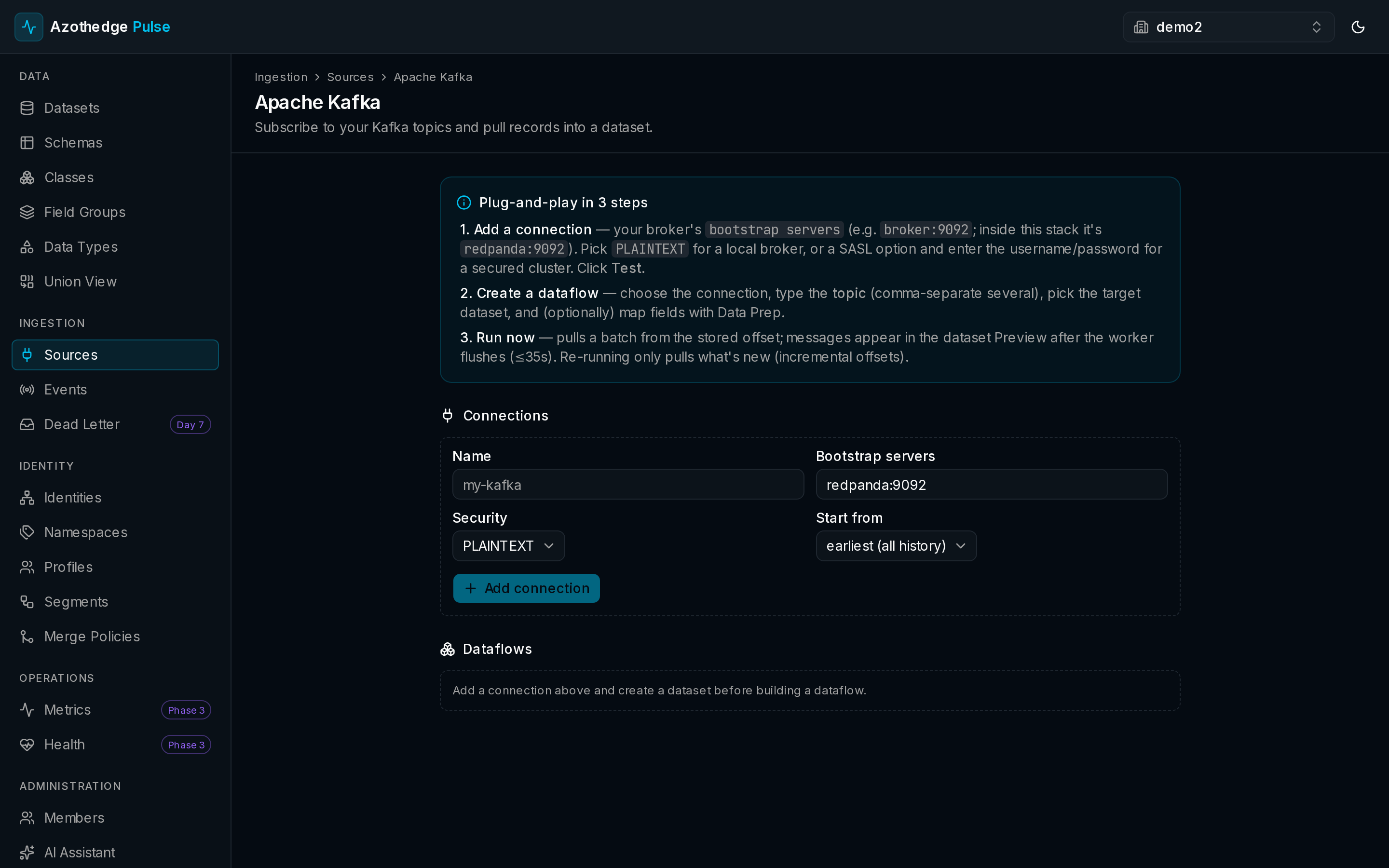Click the Events broadcast icon
The height and width of the screenshot is (868, 1389).
(x=27, y=390)
